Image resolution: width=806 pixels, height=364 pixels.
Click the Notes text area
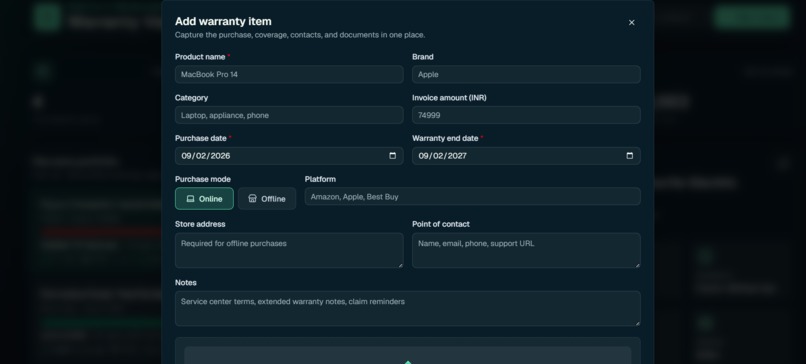click(408, 308)
